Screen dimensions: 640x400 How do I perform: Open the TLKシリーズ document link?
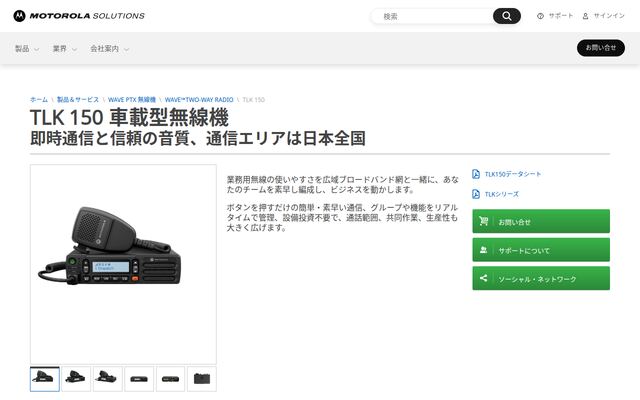502,194
